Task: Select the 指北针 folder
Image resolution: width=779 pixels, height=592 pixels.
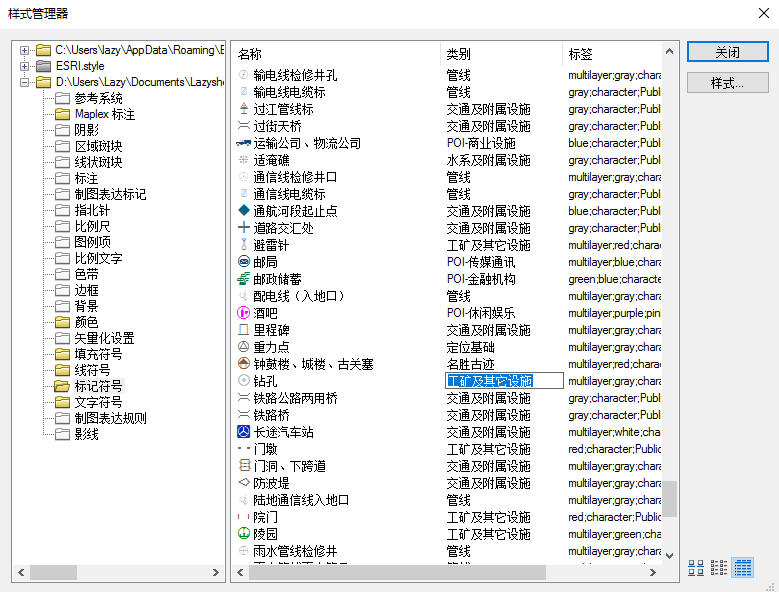Action: (x=92, y=210)
